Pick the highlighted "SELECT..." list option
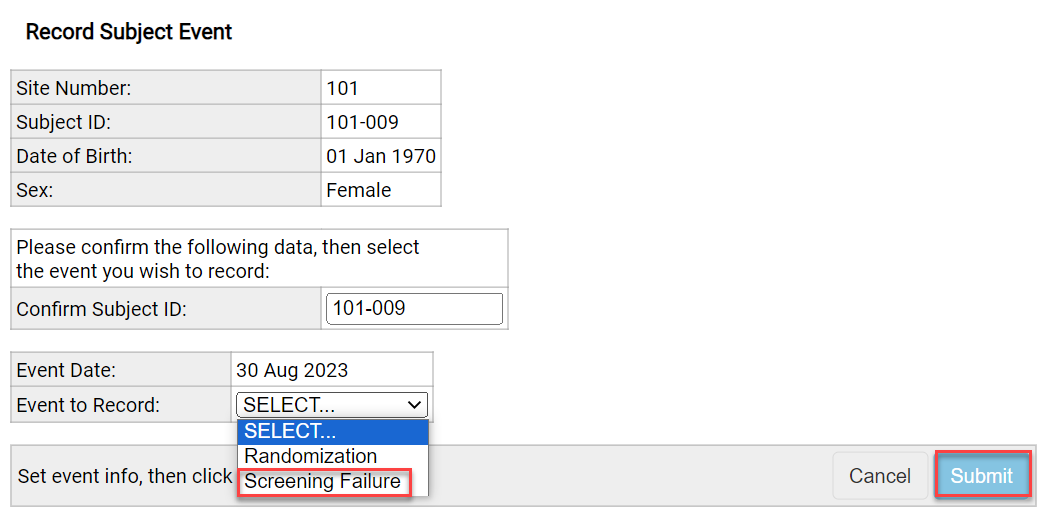The image size is (1044, 515). (x=290, y=431)
